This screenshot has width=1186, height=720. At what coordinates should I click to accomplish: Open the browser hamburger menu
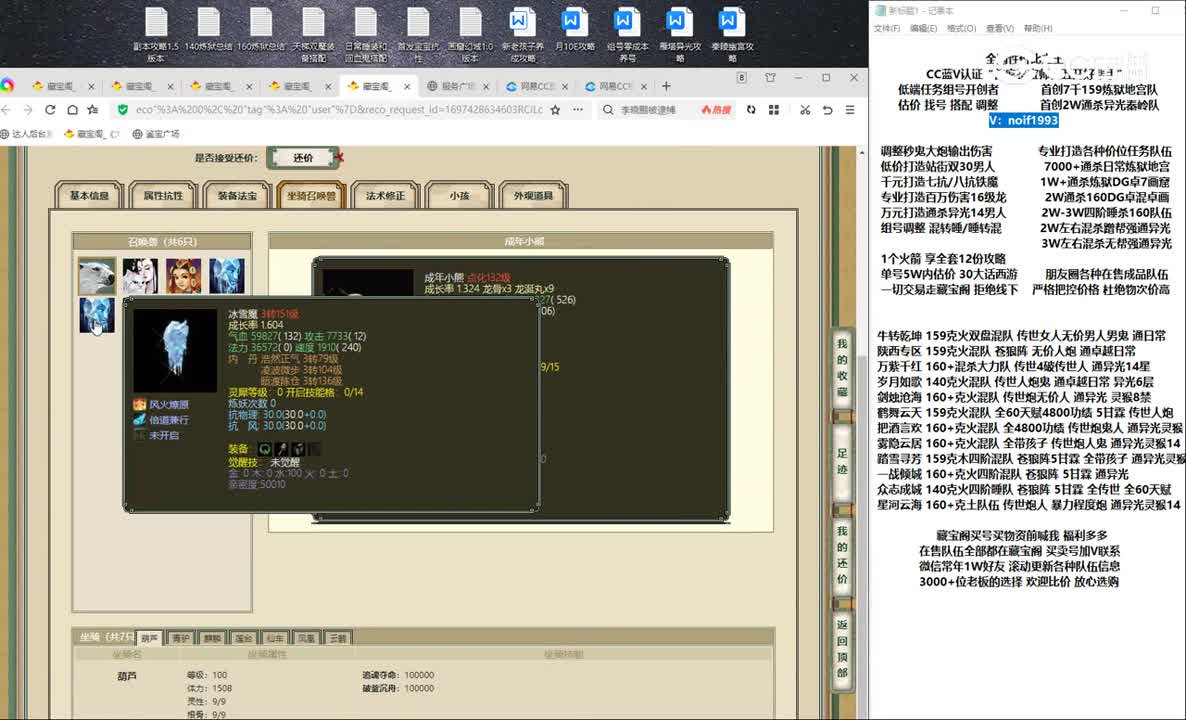tap(850, 110)
